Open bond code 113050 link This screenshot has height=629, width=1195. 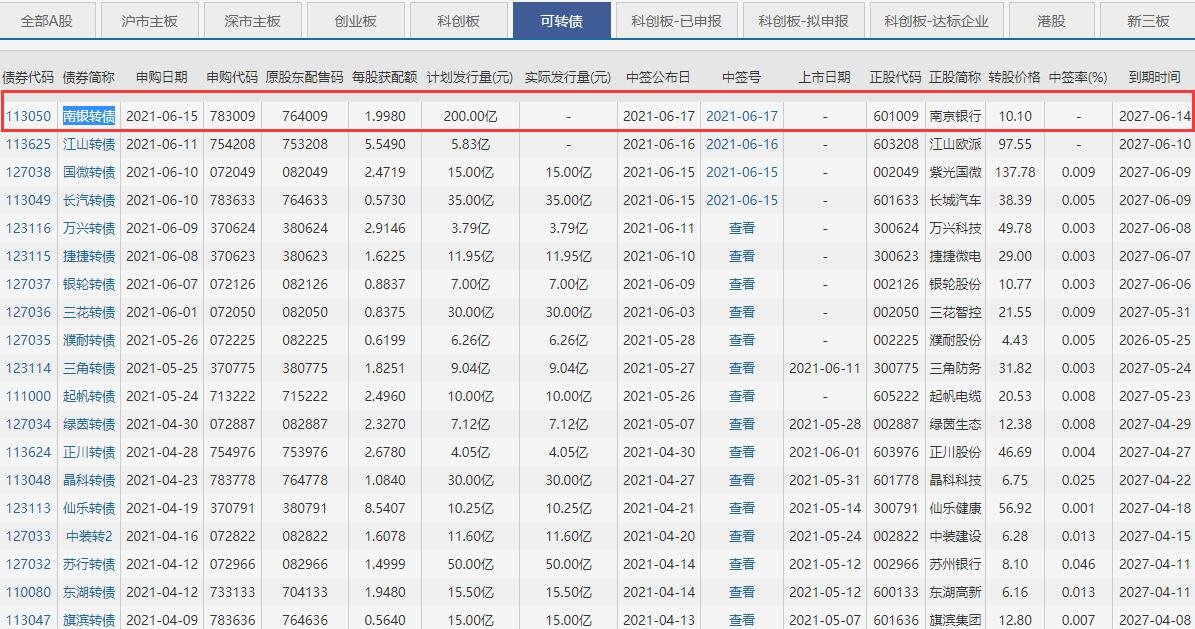pos(28,117)
